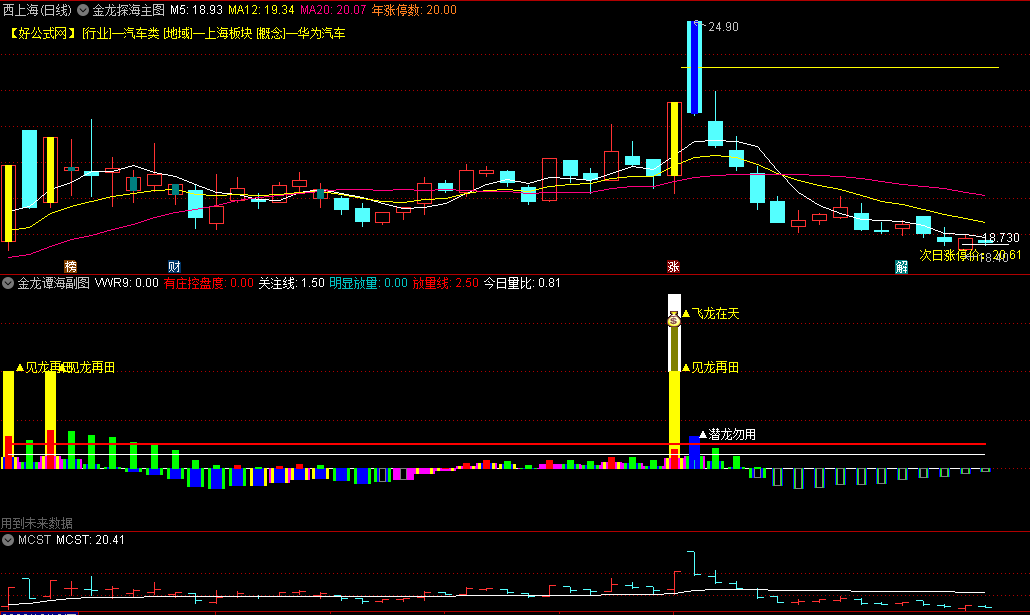Select the 年涨停数: 20.00 value
The width and height of the screenshot is (1030, 615).
414,11
